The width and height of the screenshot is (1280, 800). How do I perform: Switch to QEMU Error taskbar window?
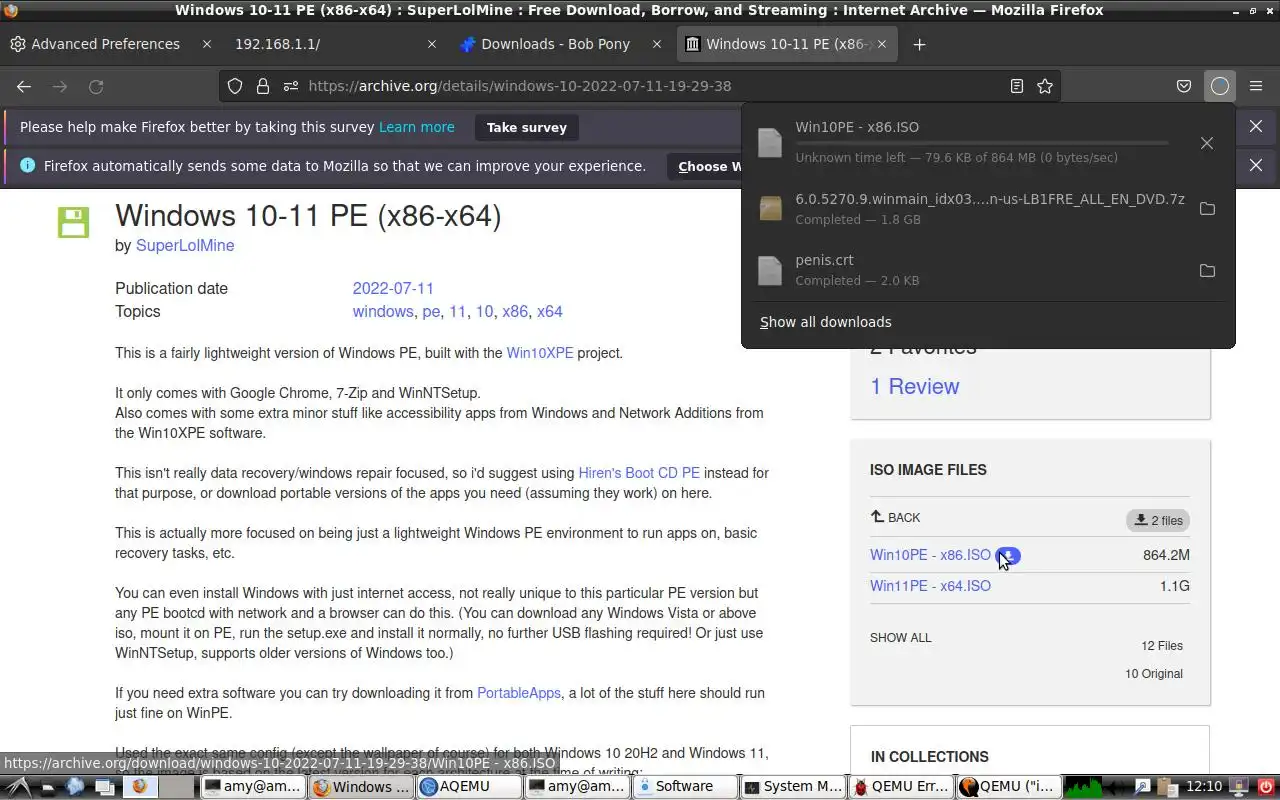click(x=901, y=786)
